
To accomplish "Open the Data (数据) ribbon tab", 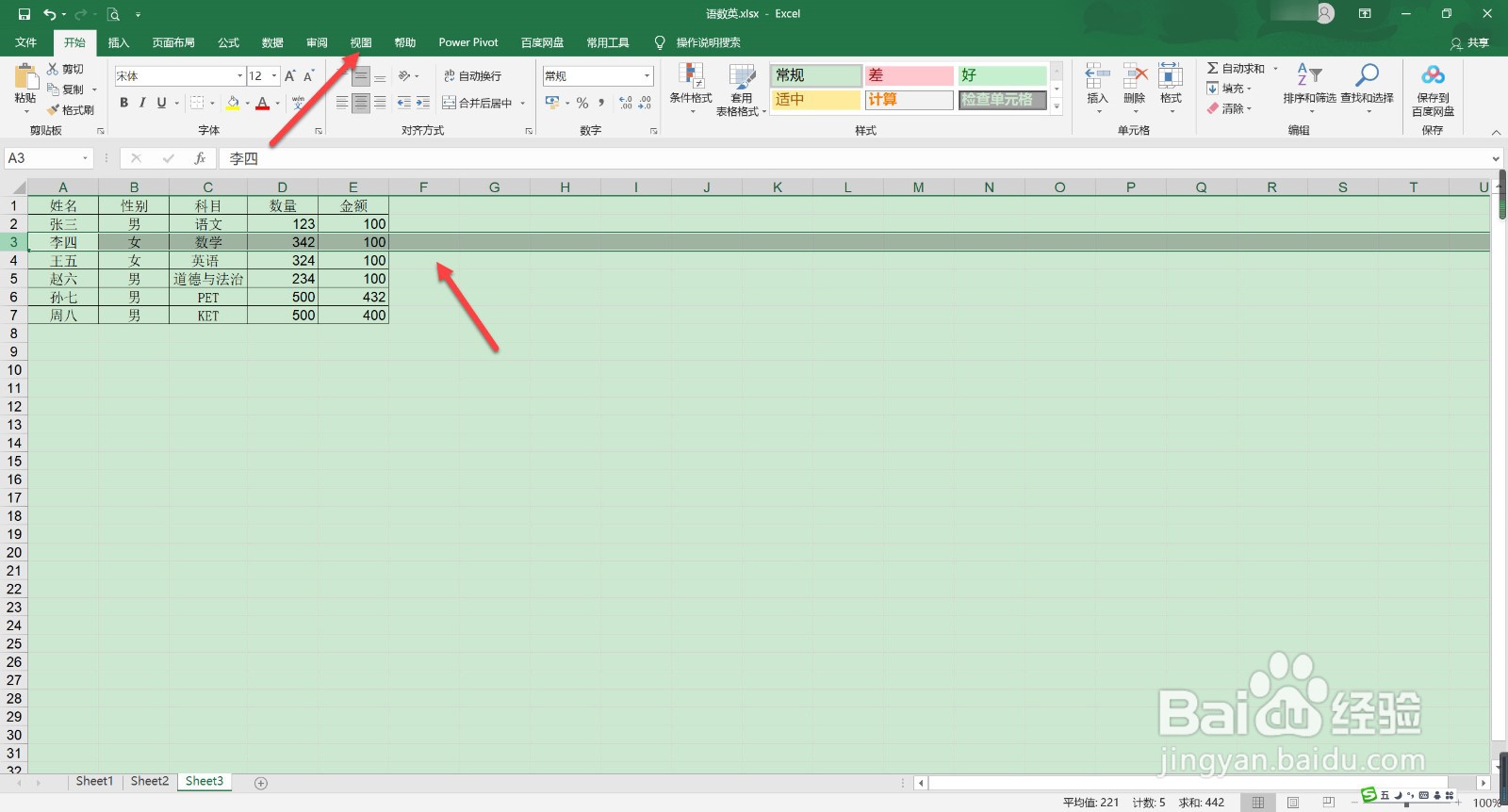I will coord(272,42).
